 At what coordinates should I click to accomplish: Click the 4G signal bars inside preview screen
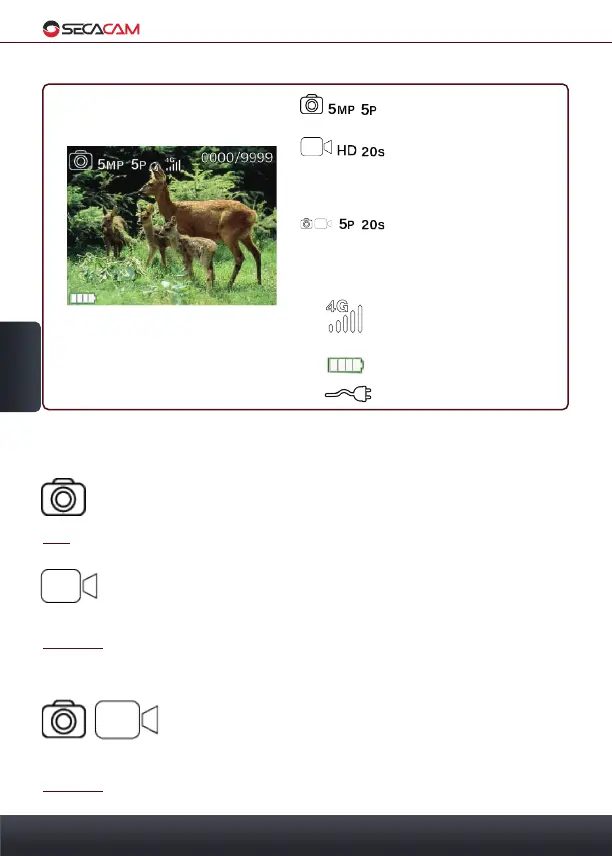click(x=173, y=164)
